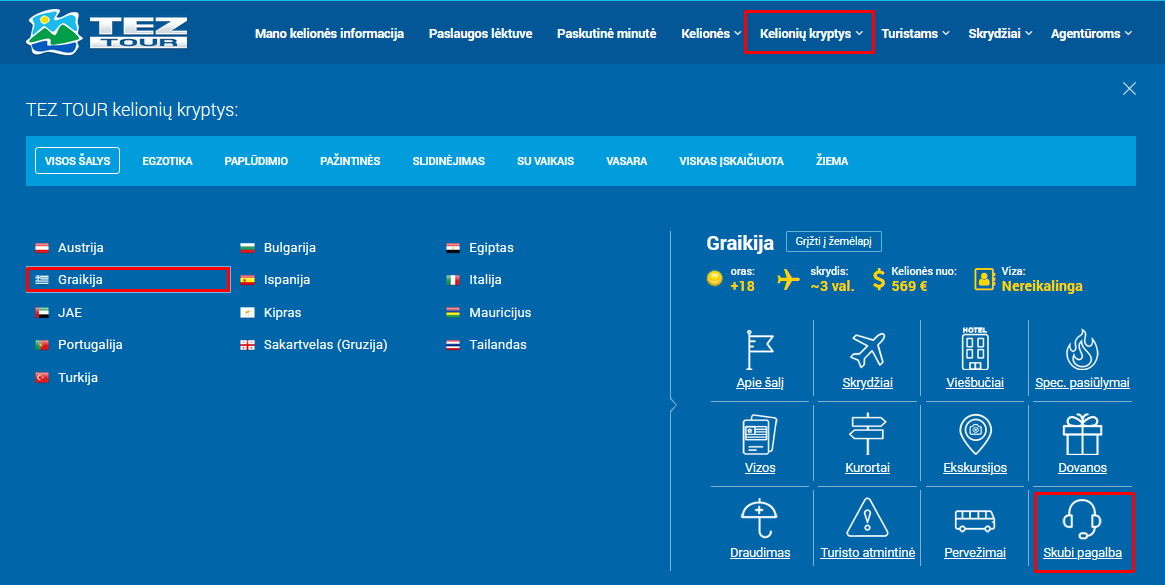This screenshot has width=1165, height=585.
Task: Select the ŽIEMA filter tab
Action: pyautogui.click(x=831, y=161)
